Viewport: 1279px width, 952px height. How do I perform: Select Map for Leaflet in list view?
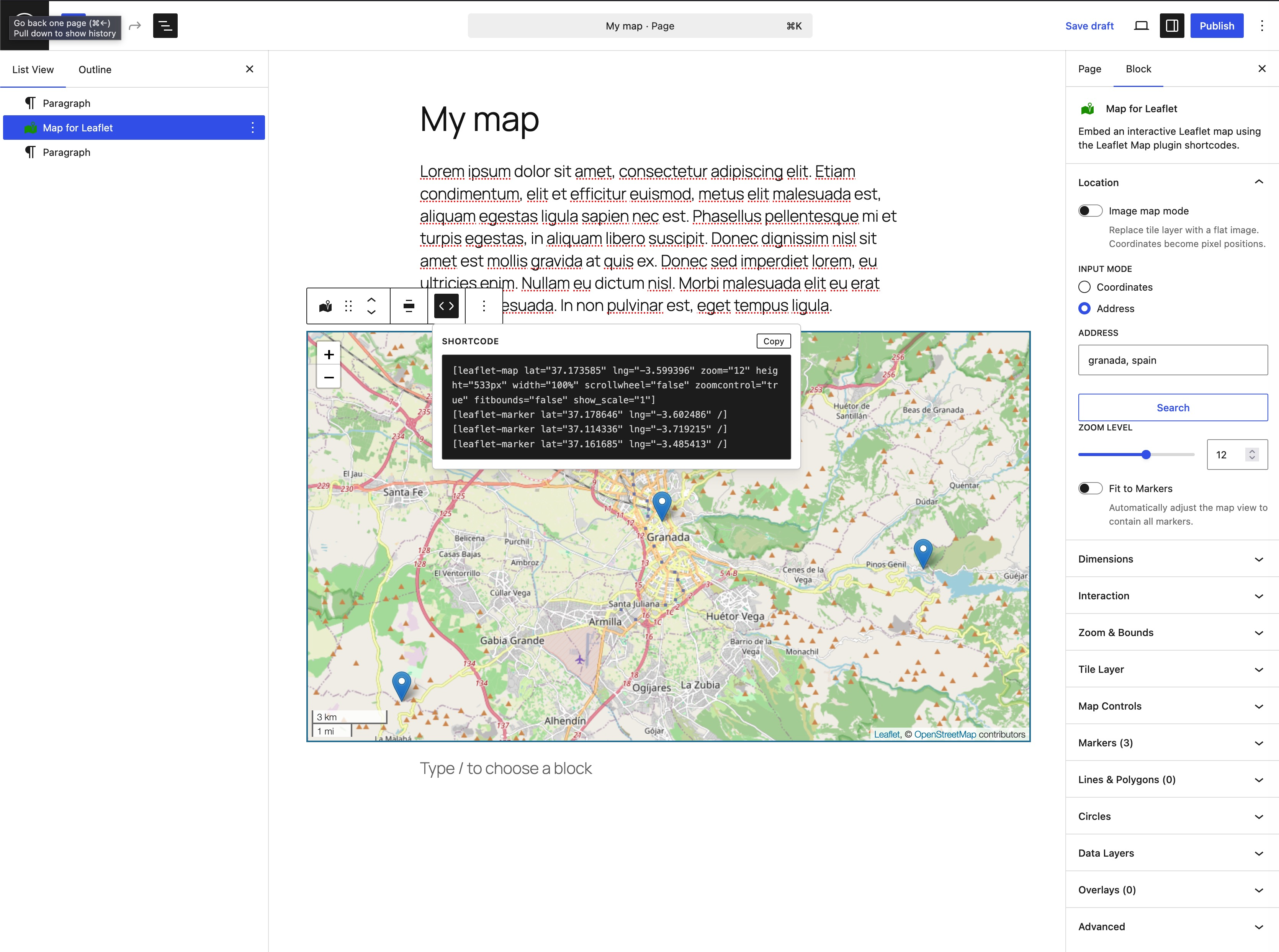tap(134, 128)
